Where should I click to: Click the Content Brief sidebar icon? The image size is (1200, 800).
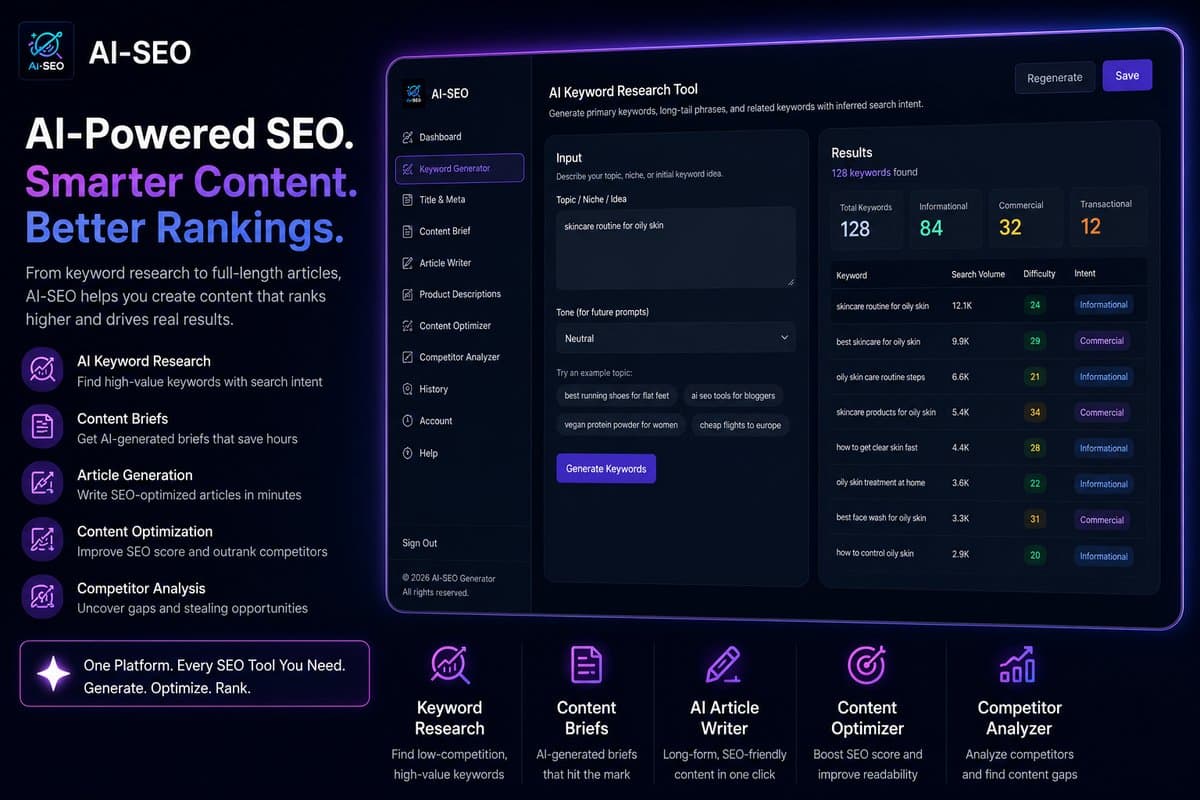click(x=407, y=231)
